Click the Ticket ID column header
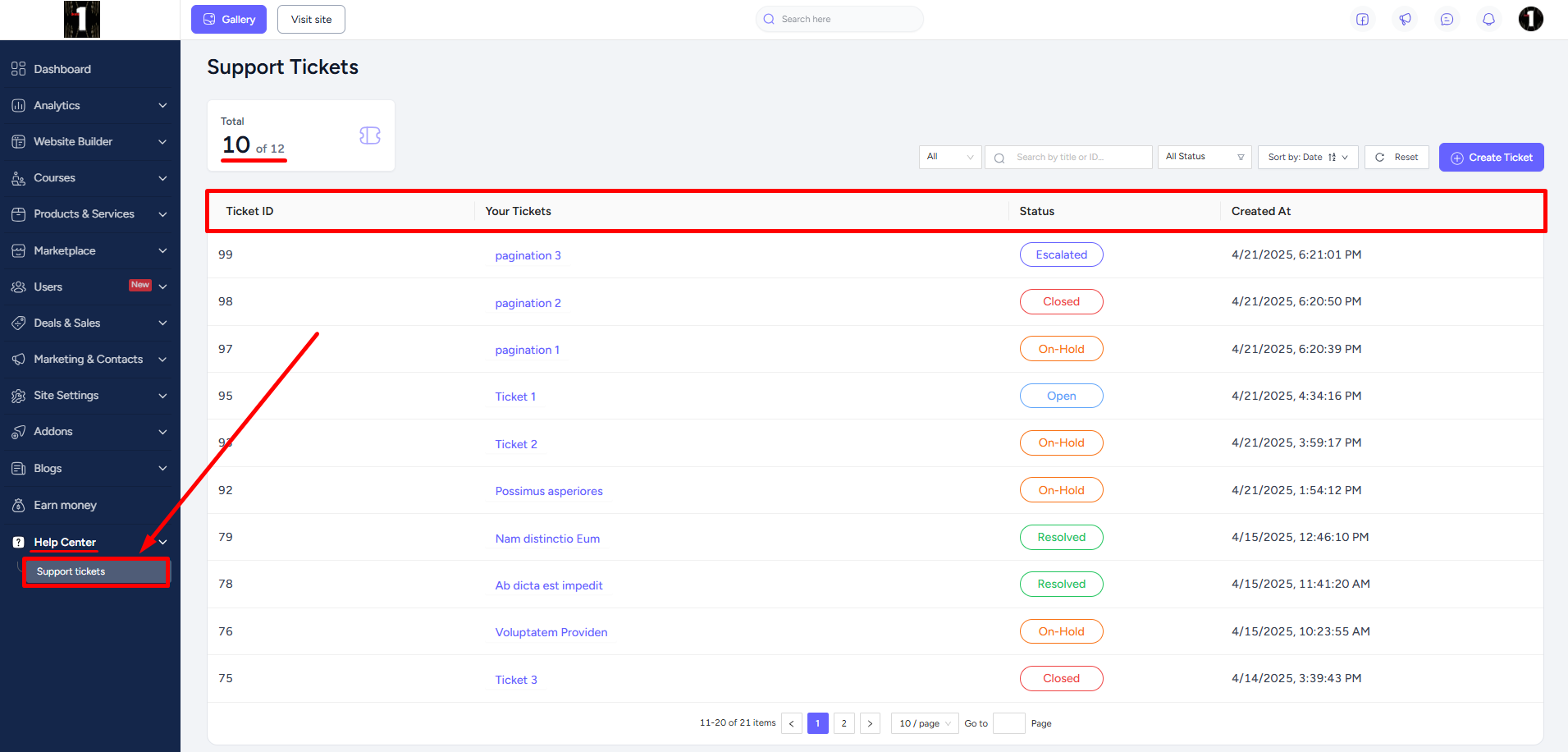This screenshot has width=1568, height=752. (249, 211)
